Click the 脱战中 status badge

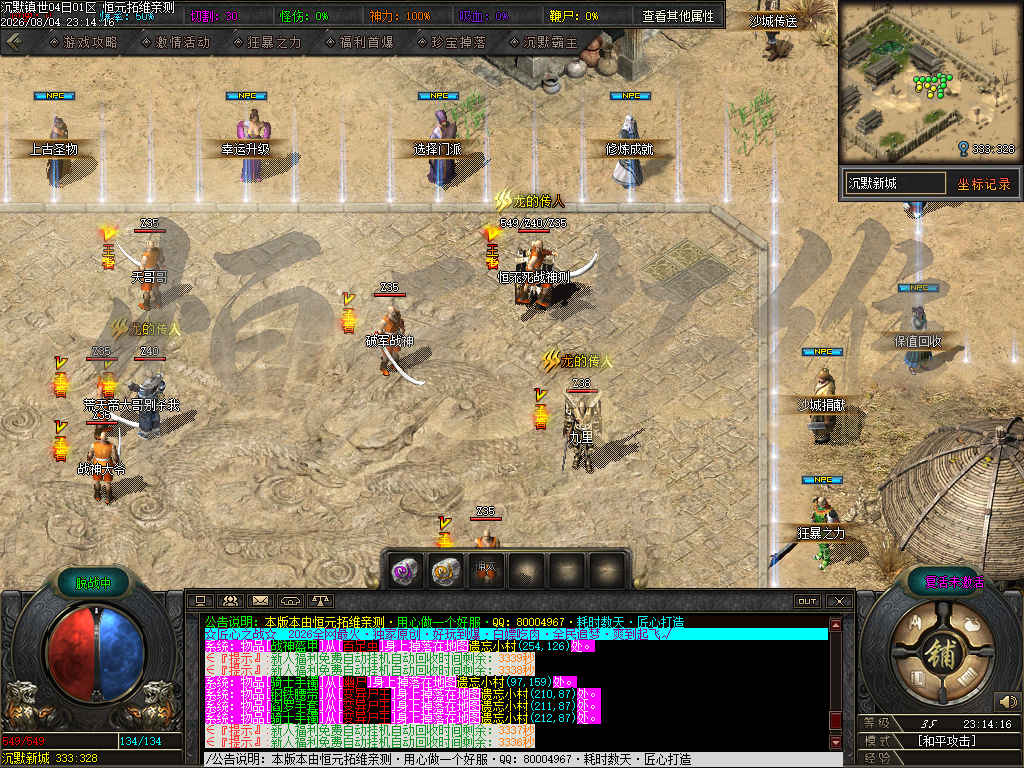93,583
